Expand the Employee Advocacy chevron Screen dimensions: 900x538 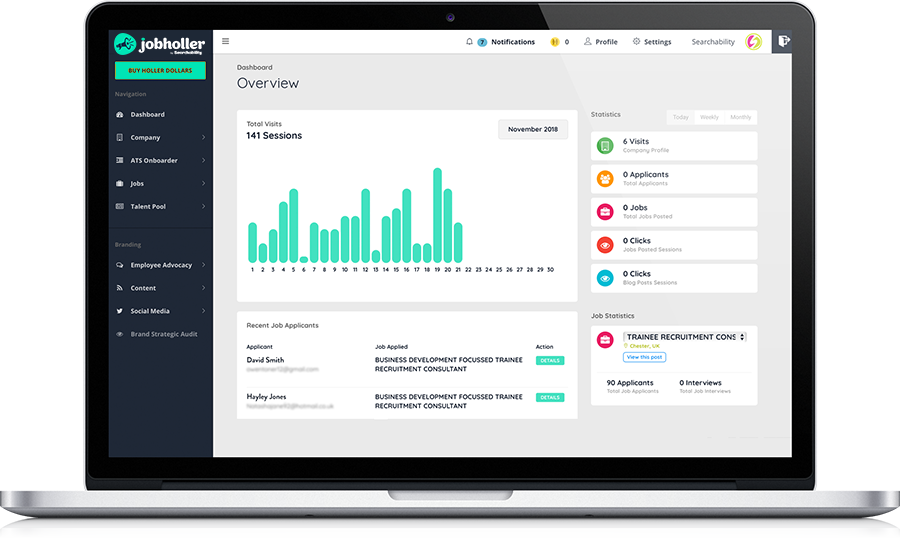(x=204, y=265)
